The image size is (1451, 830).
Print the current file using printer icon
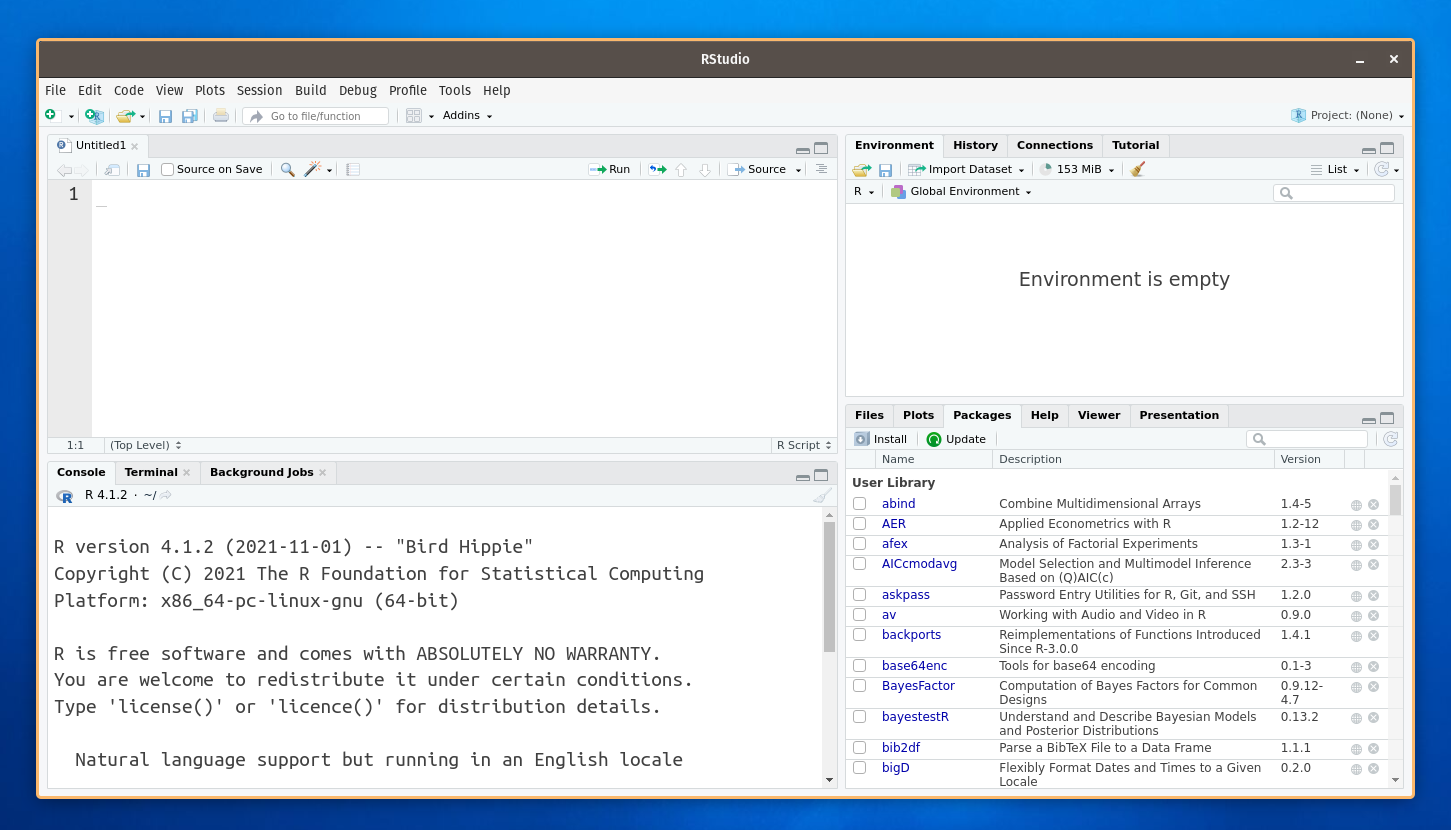pyautogui.click(x=221, y=116)
